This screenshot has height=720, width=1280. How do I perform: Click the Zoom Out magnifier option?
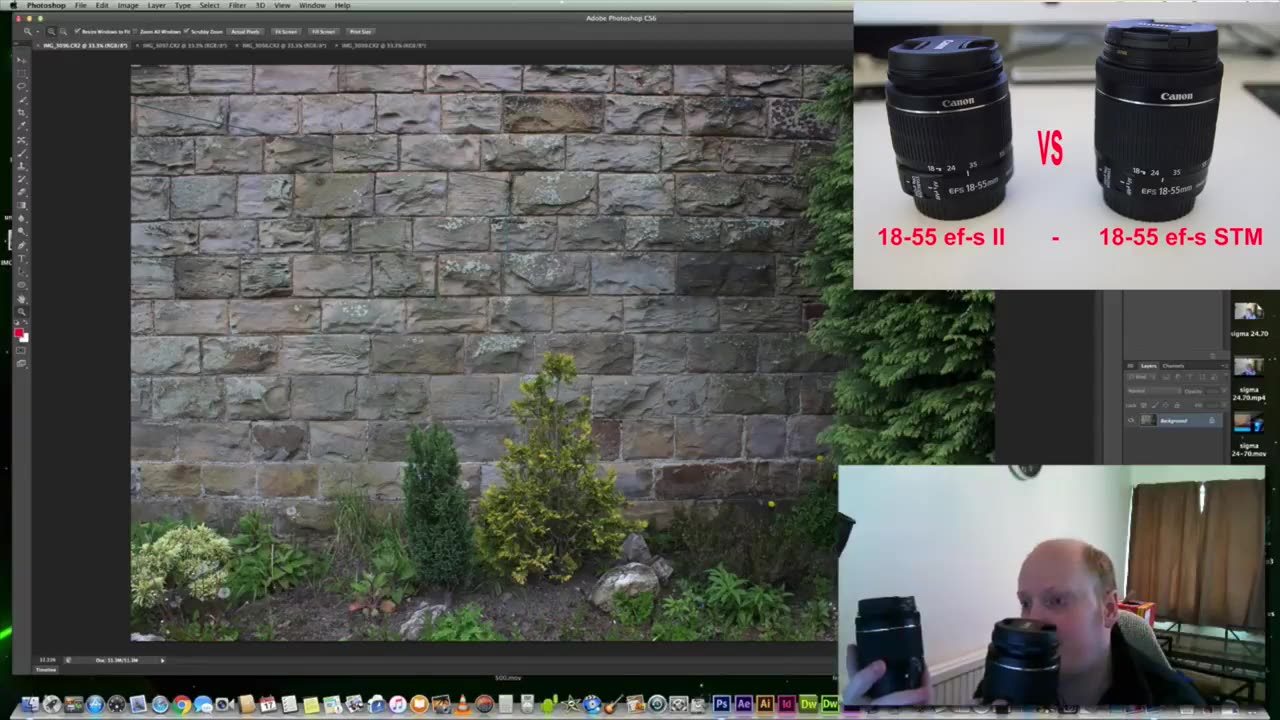[63, 32]
